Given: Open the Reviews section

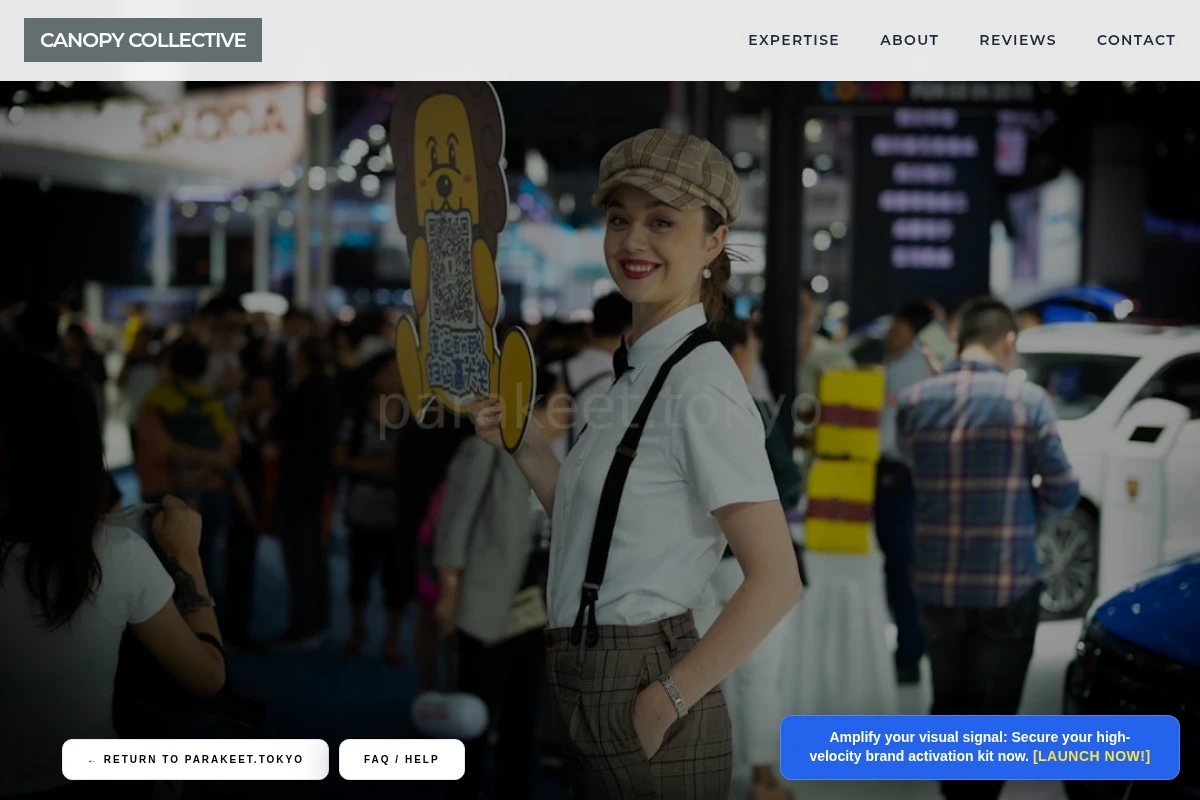Looking at the screenshot, I should coord(1018,40).
